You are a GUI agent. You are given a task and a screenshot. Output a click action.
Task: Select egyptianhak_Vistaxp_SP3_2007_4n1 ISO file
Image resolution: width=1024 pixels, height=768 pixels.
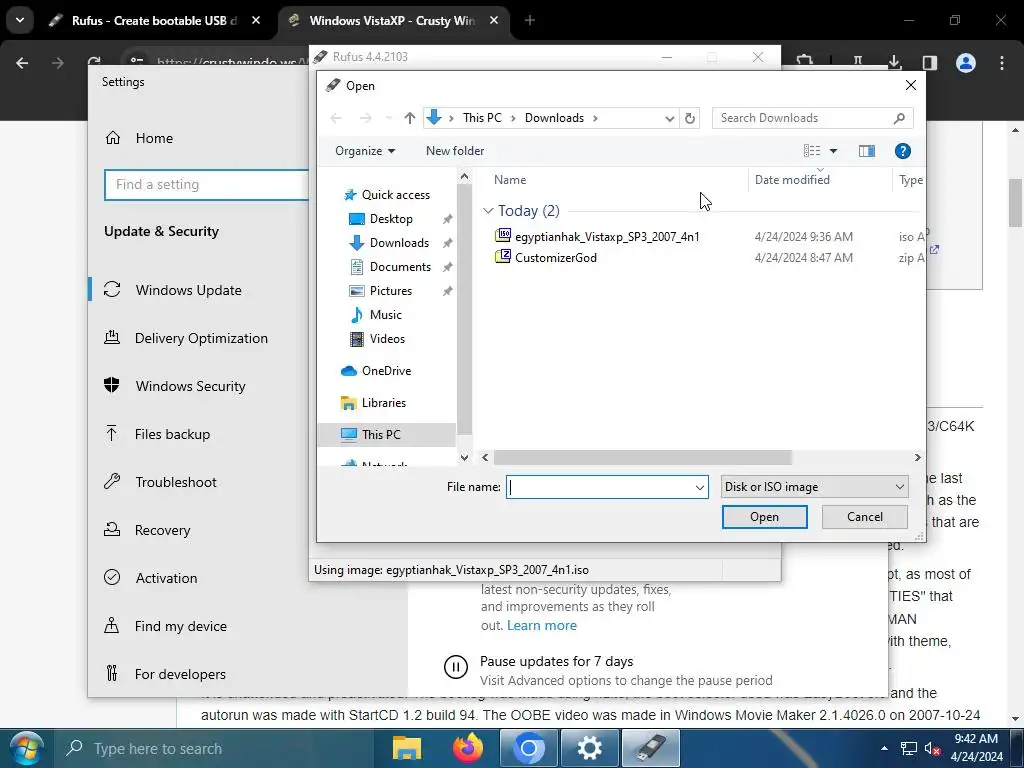pyautogui.click(x=607, y=236)
